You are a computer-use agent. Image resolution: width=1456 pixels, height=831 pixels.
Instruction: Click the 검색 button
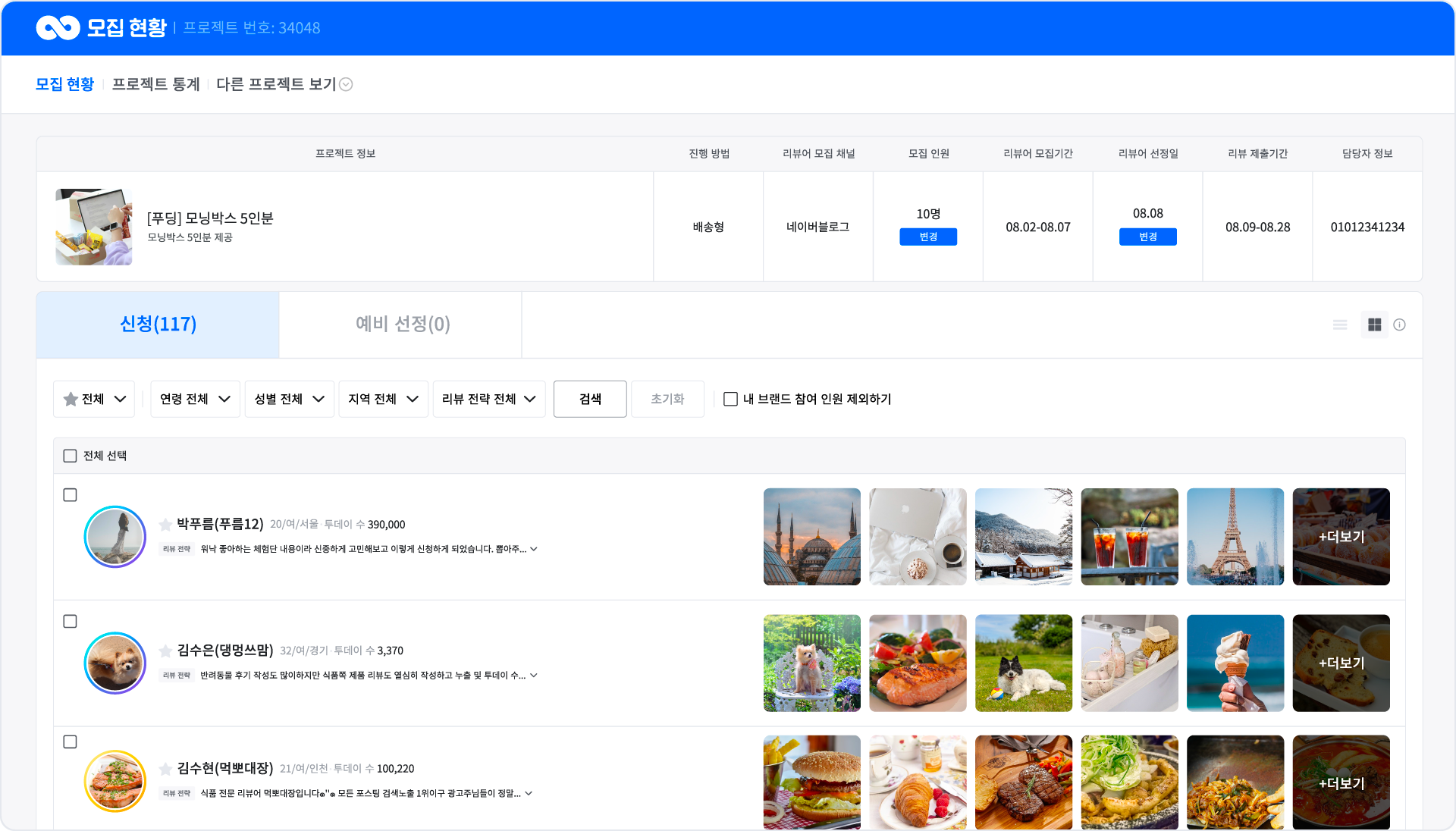coord(589,399)
